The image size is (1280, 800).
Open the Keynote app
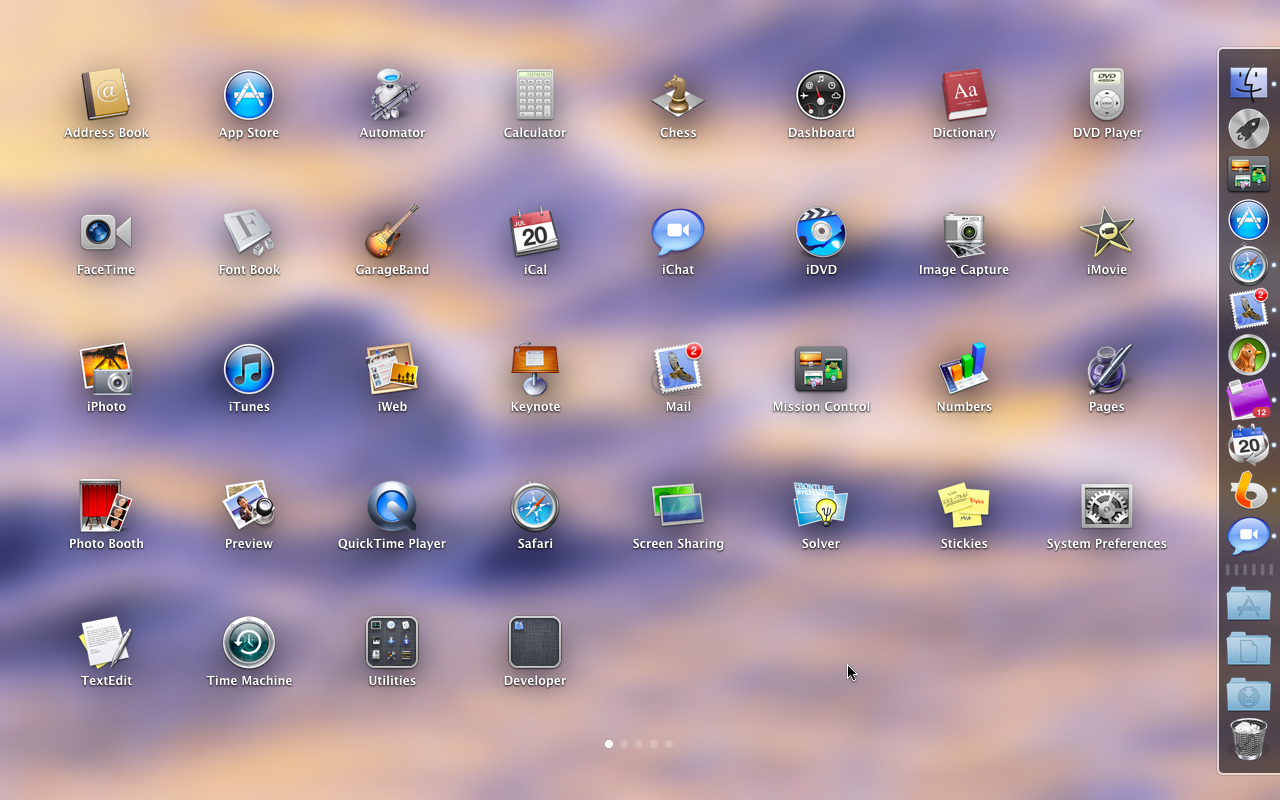535,369
